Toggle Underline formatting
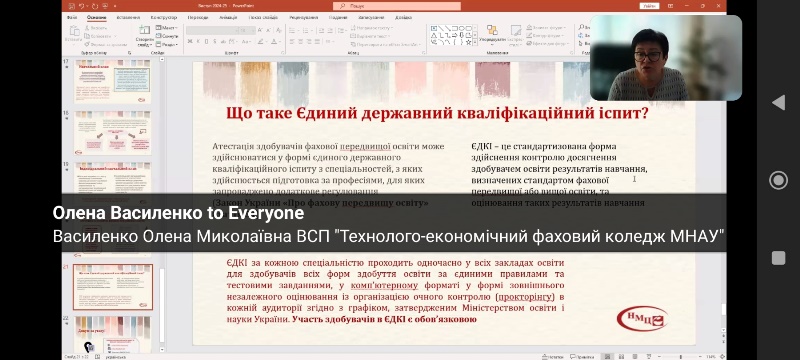 [x=206, y=41]
